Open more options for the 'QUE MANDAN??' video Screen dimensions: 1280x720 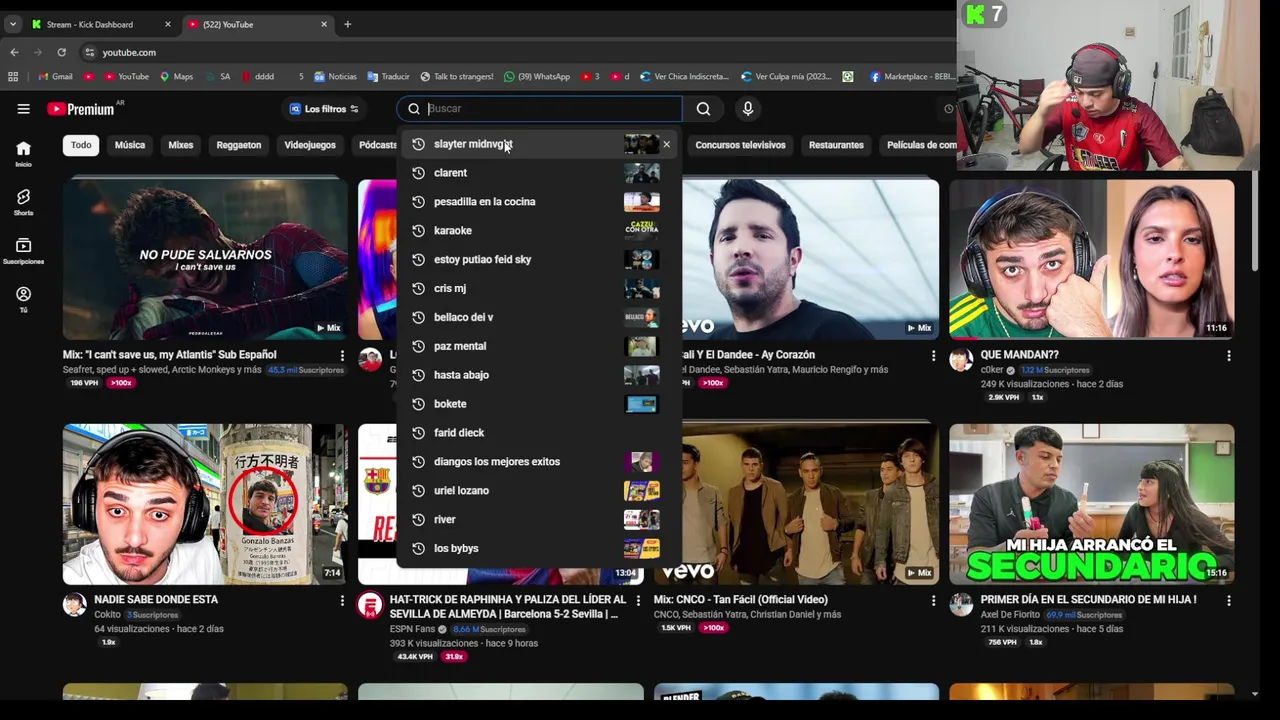point(1229,355)
